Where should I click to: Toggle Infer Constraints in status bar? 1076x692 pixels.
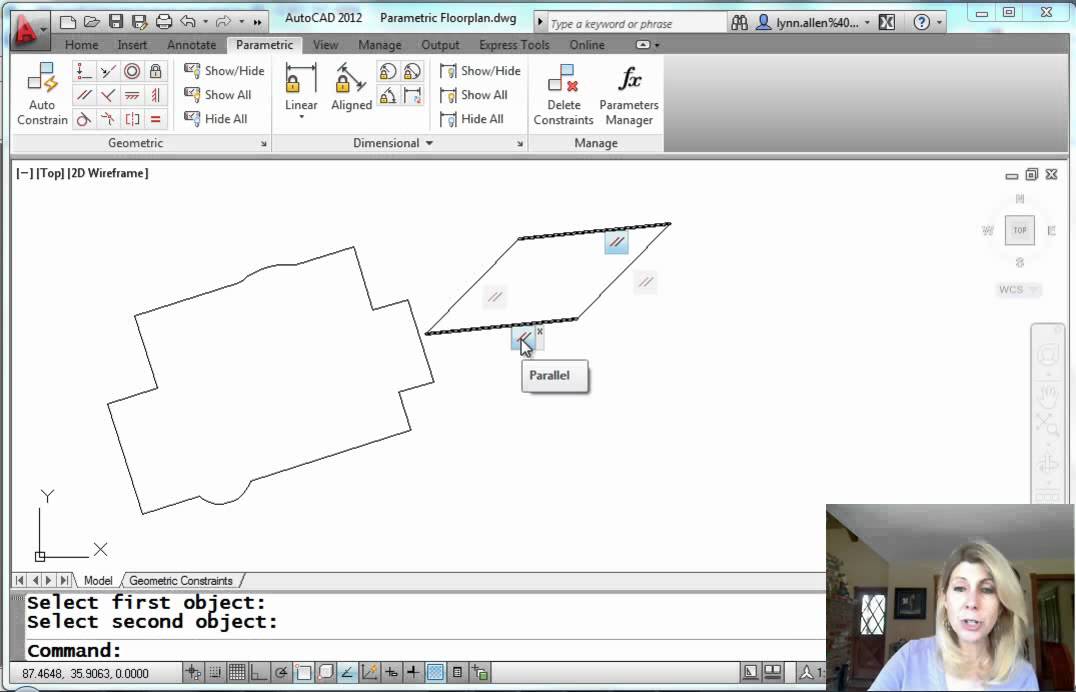[194, 672]
